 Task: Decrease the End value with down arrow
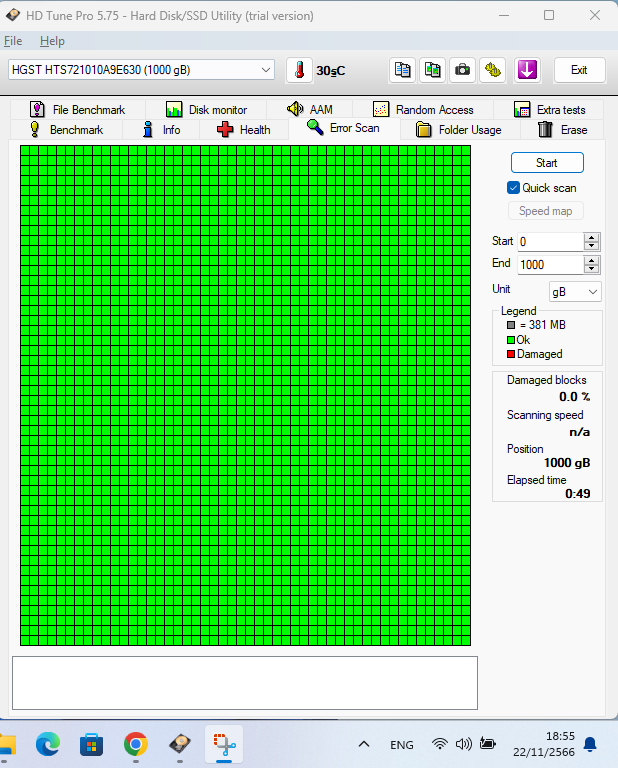pos(592,269)
